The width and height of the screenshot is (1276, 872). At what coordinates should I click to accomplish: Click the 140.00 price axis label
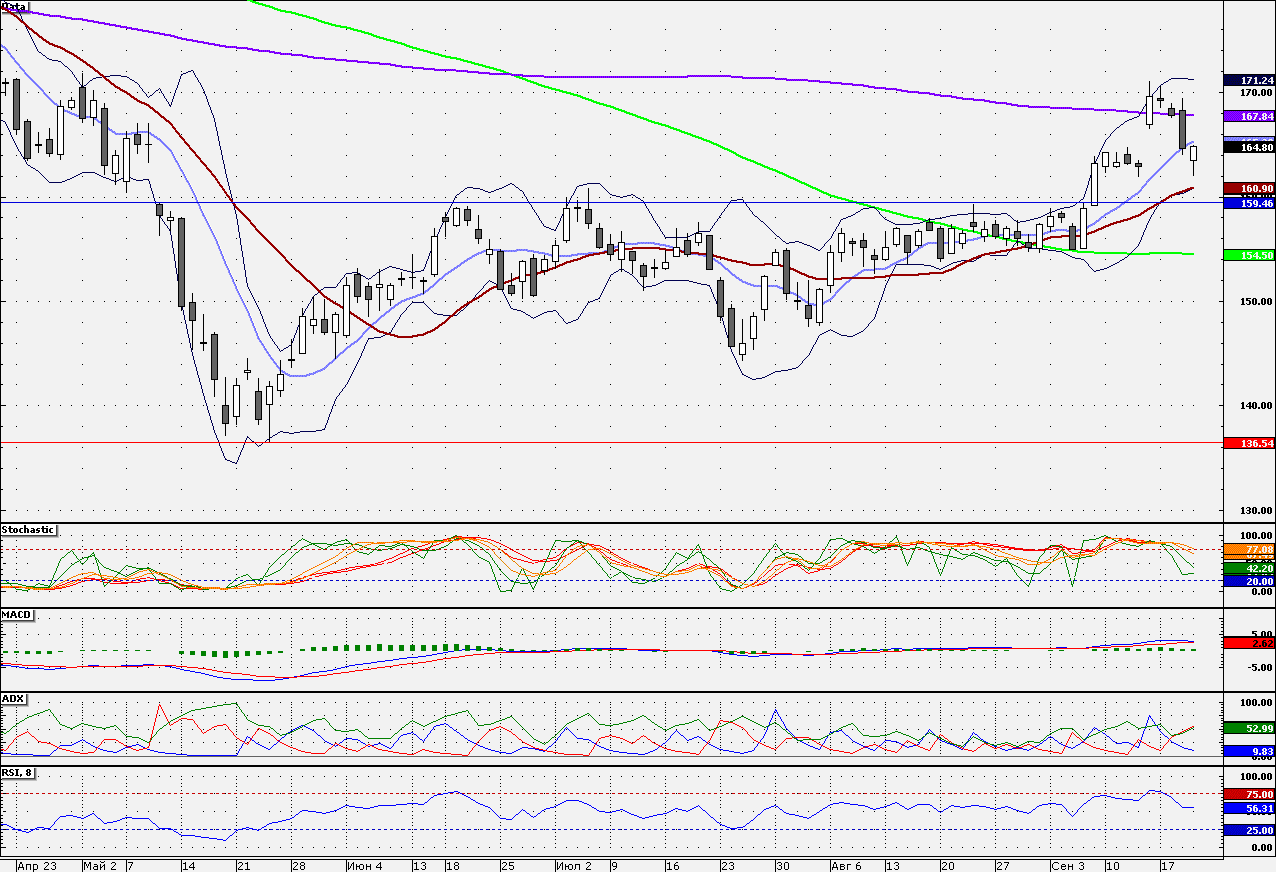coord(1256,406)
